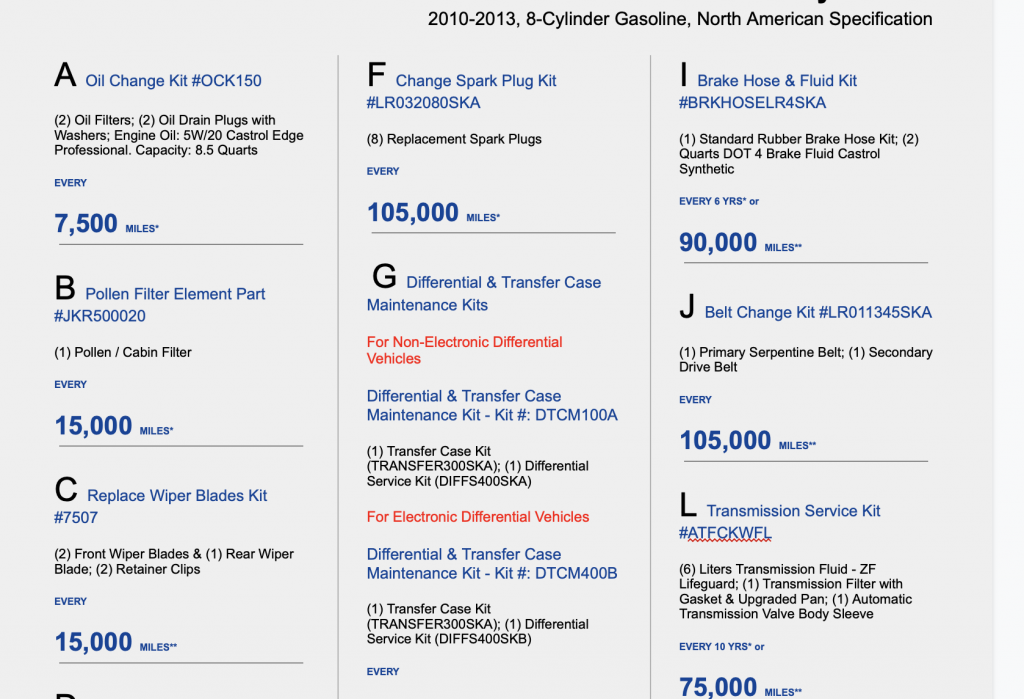Screen dimensions: 1024x699
Task: Click 'EVERY 6 YRS* or' label
Action: (719, 201)
